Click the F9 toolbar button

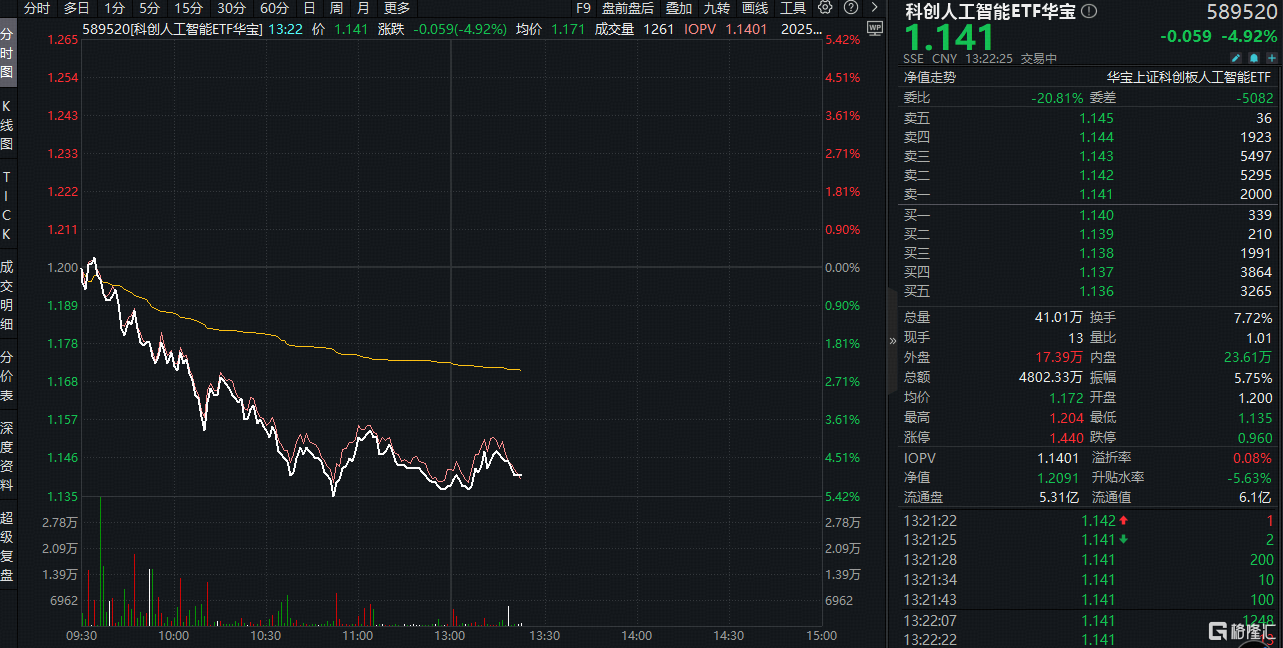click(x=584, y=8)
